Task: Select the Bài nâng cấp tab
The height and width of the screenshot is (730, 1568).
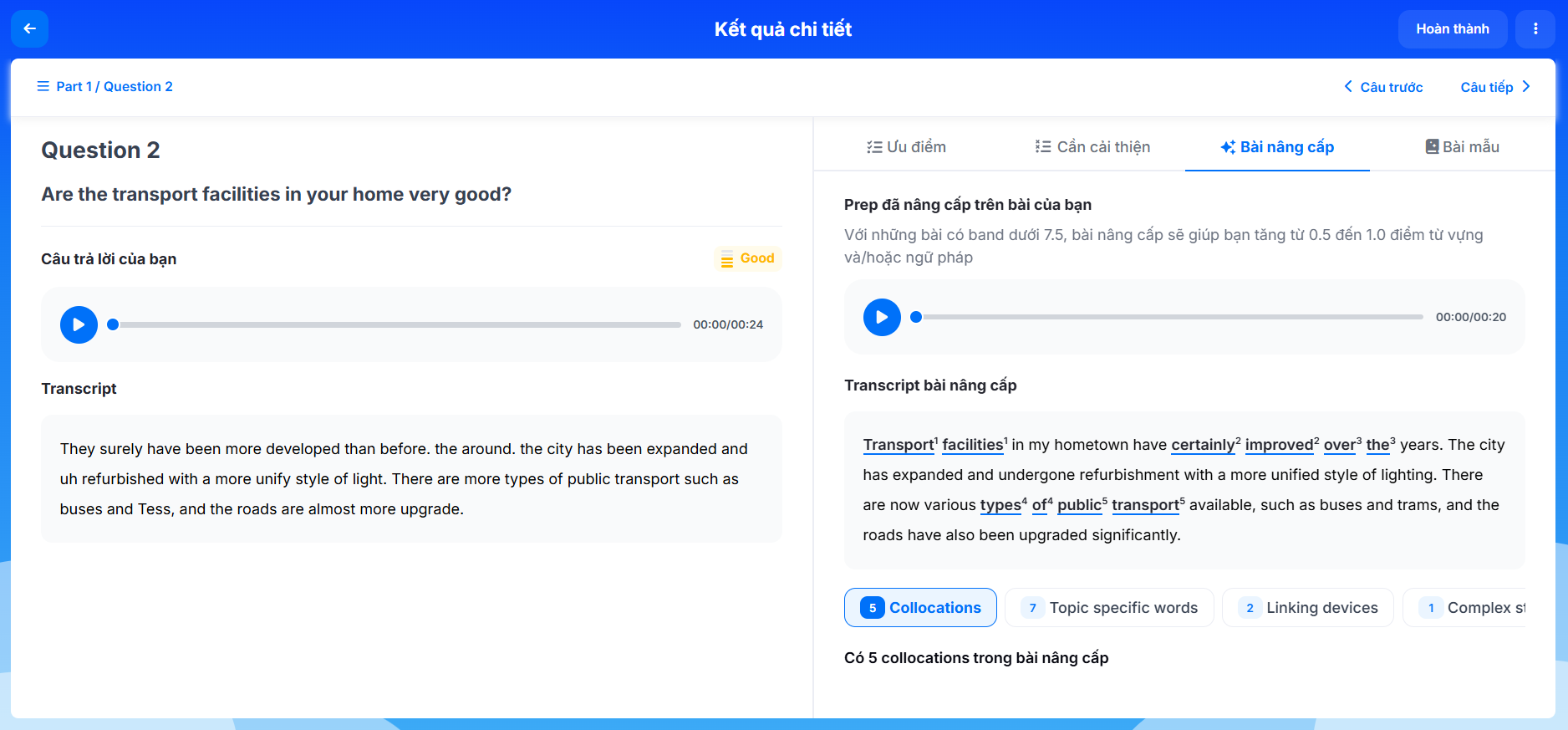Action: 1277,147
